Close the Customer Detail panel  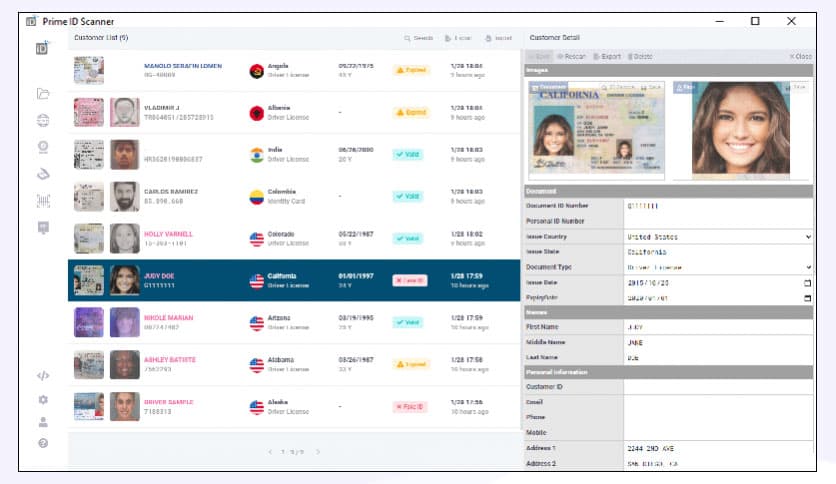point(800,57)
